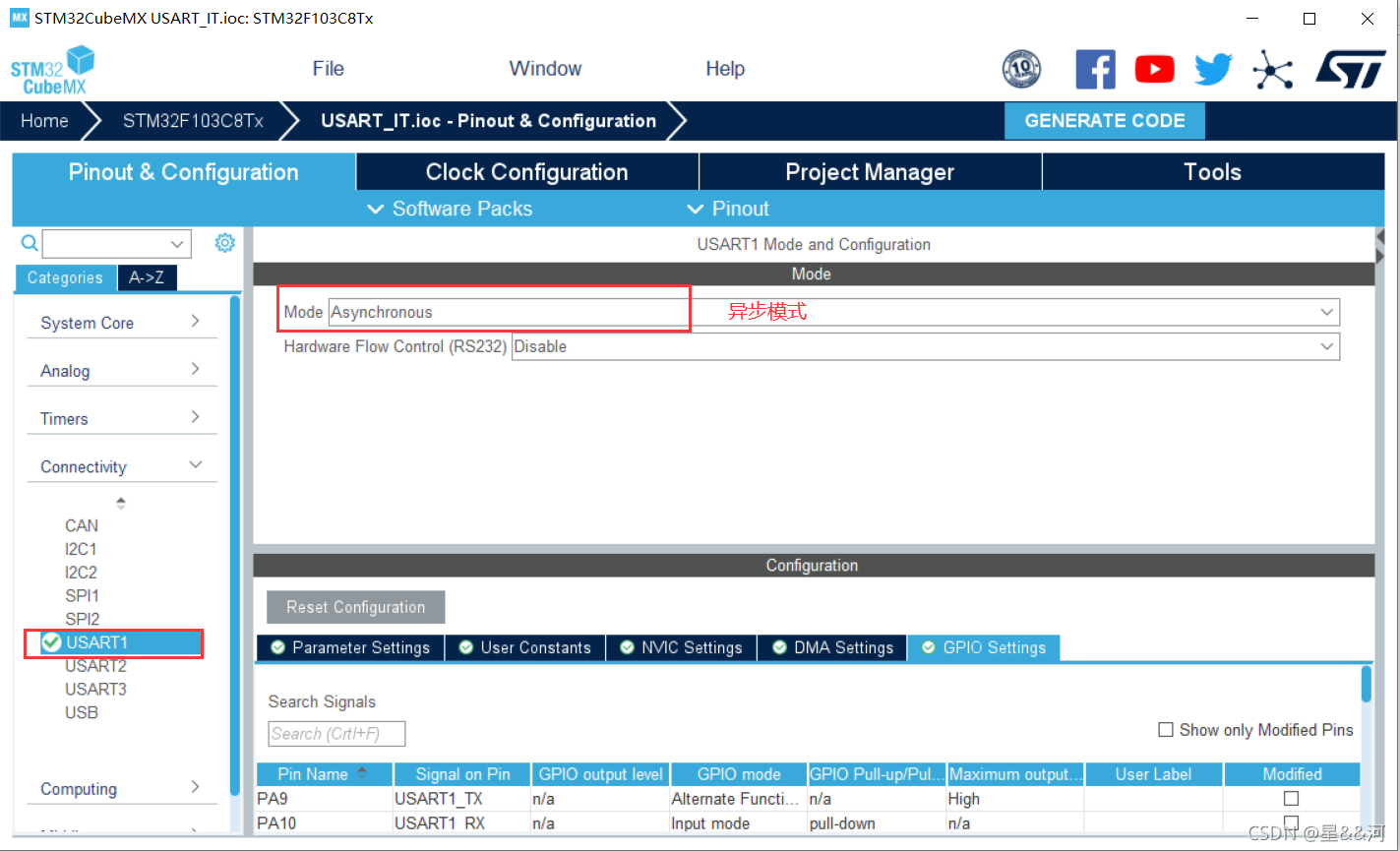1400x851 pixels.
Task: Open the DMA Settings tab
Action: coord(832,647)
